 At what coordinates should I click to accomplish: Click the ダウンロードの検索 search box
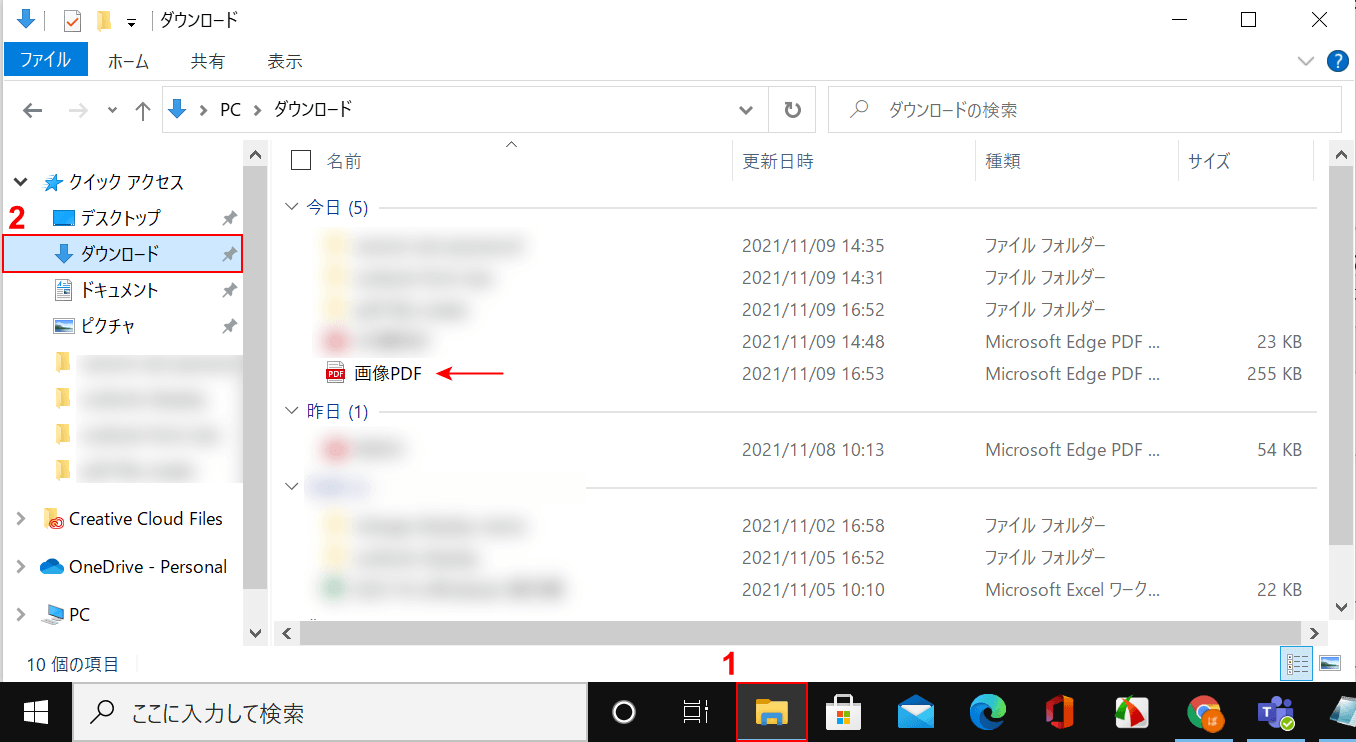point(1084,110)
